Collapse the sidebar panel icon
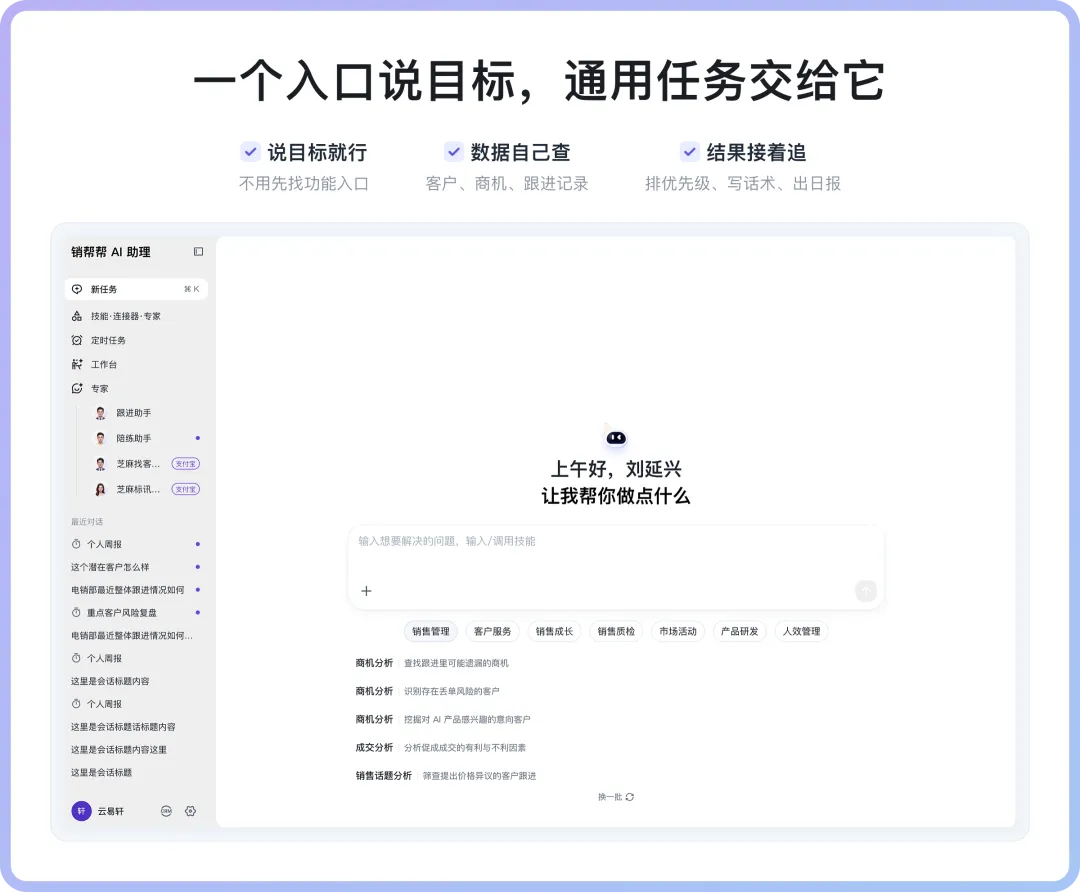This screenshot has width=1080, height=892. 198,251
